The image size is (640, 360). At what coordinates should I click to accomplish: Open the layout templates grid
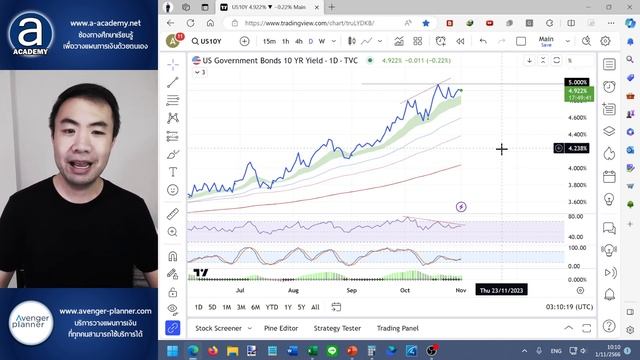[x=418, y=41]
